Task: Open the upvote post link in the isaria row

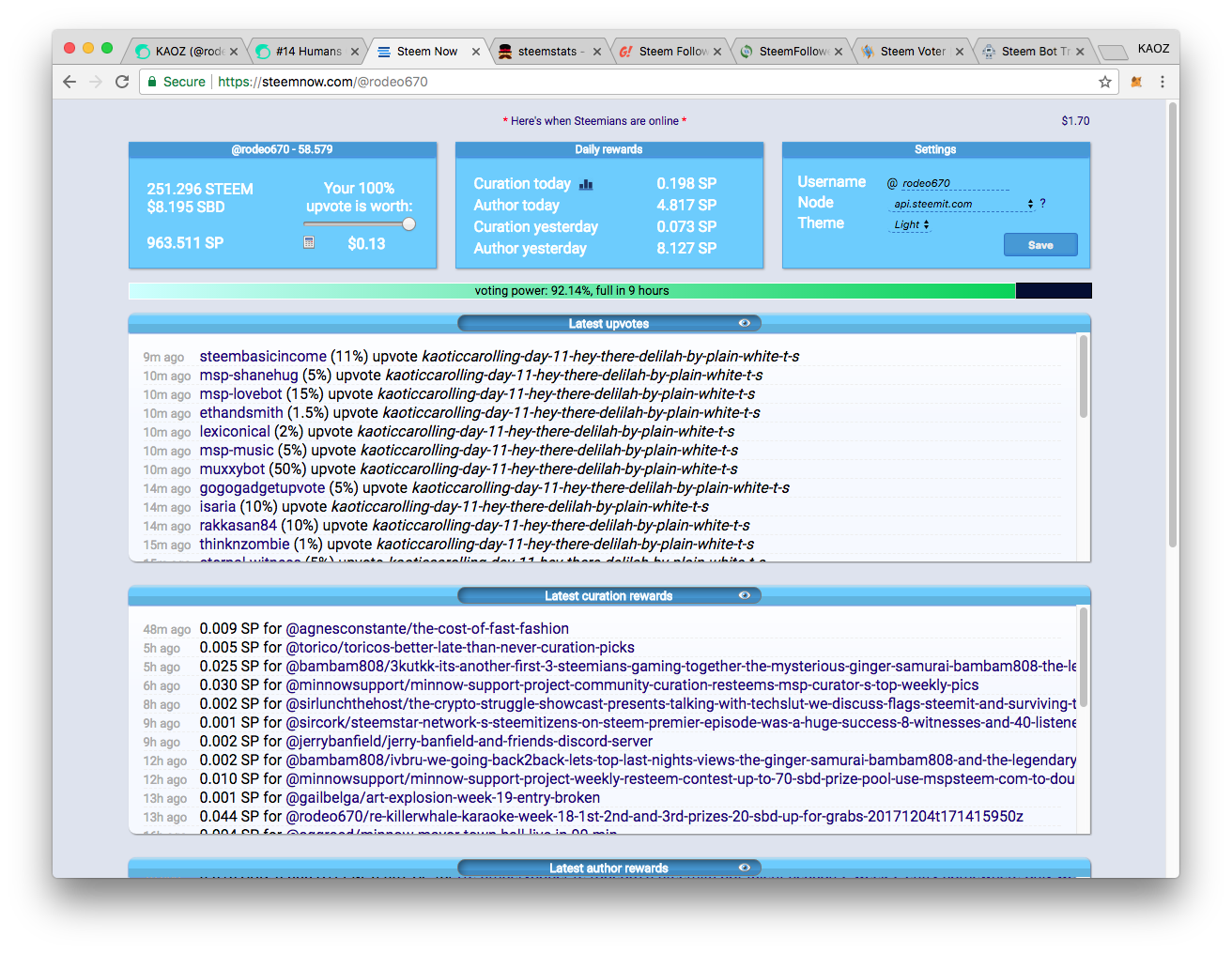Action: click(x=520, y=507)
